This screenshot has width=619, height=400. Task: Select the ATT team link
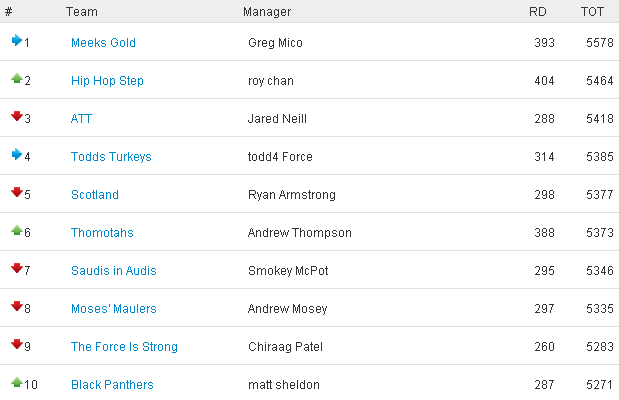(x=81, y=119)
